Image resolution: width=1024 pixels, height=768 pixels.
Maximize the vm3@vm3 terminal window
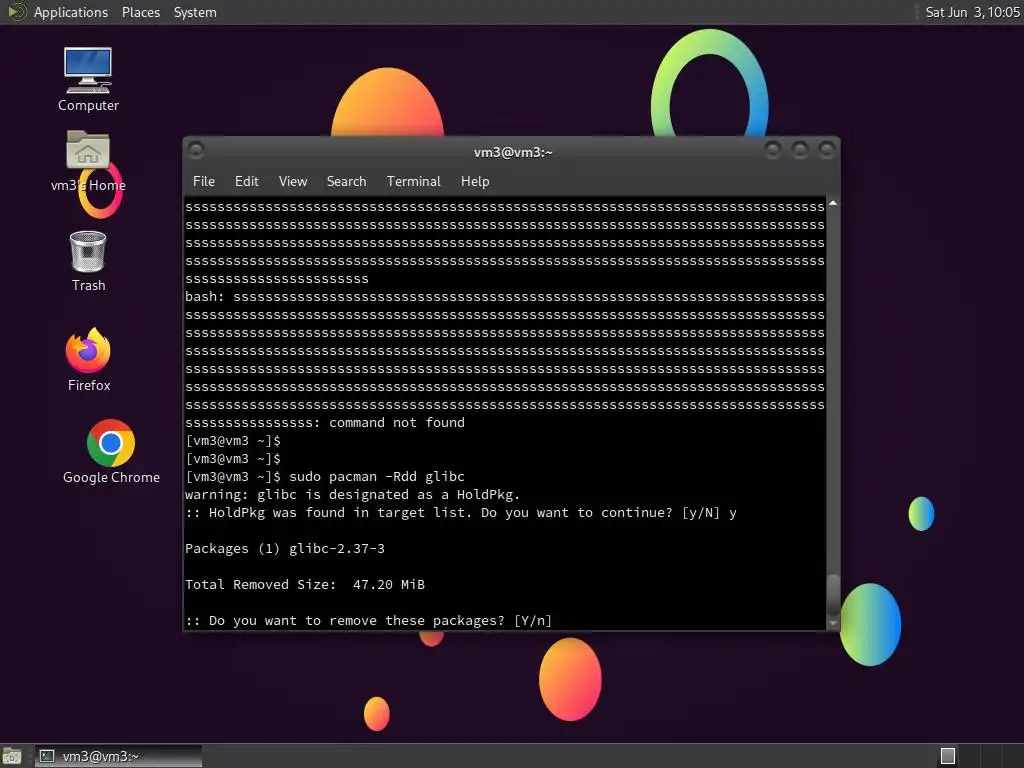click(800, 150)
